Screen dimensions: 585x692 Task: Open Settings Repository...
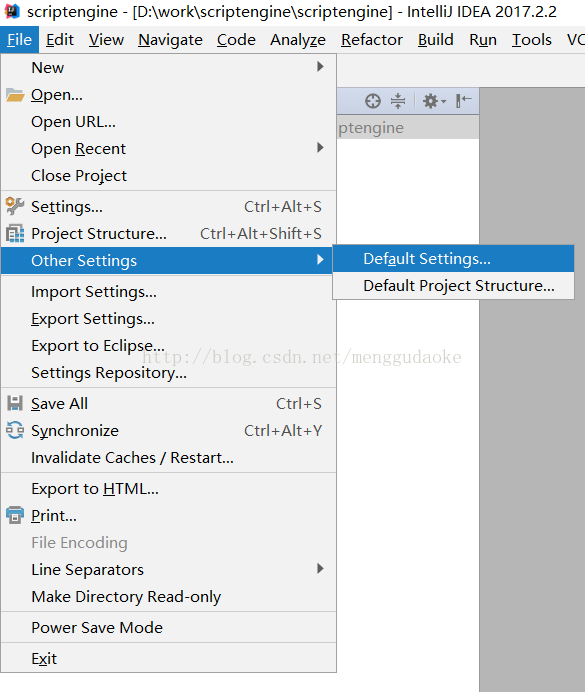click(x=169, y=372)
